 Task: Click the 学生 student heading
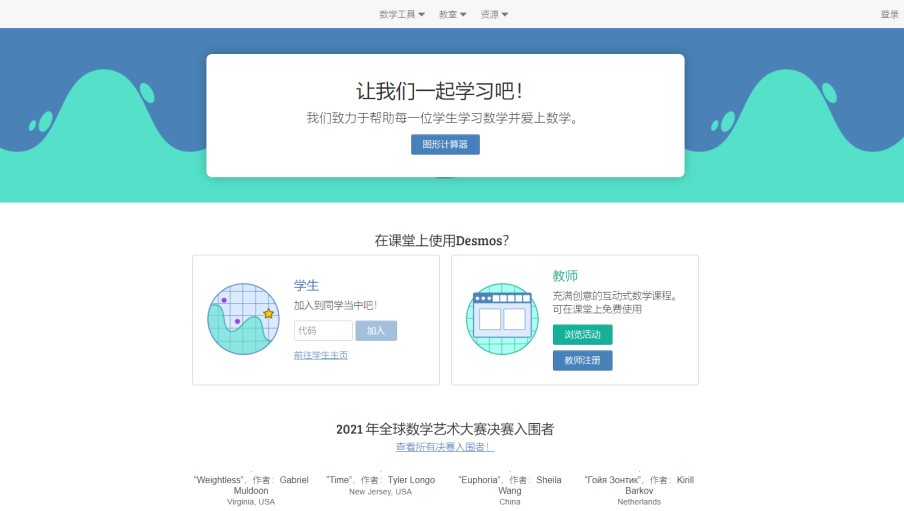pyautogui.click(x=306, y=285)
